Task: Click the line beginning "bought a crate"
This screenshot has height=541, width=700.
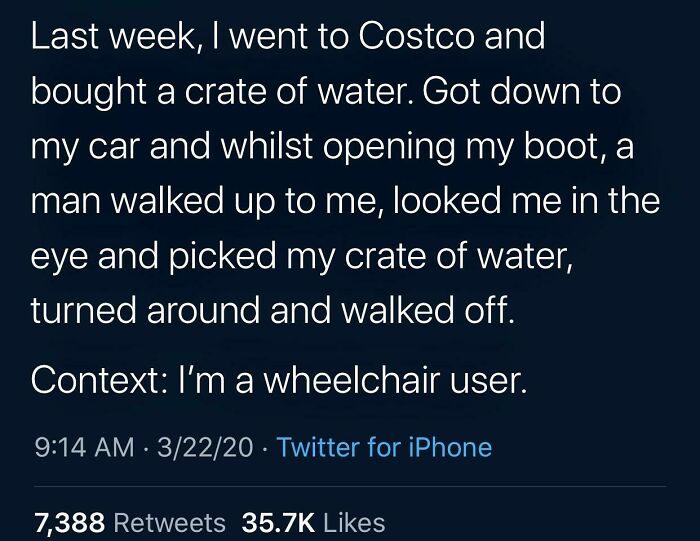Action: (325, 94)
